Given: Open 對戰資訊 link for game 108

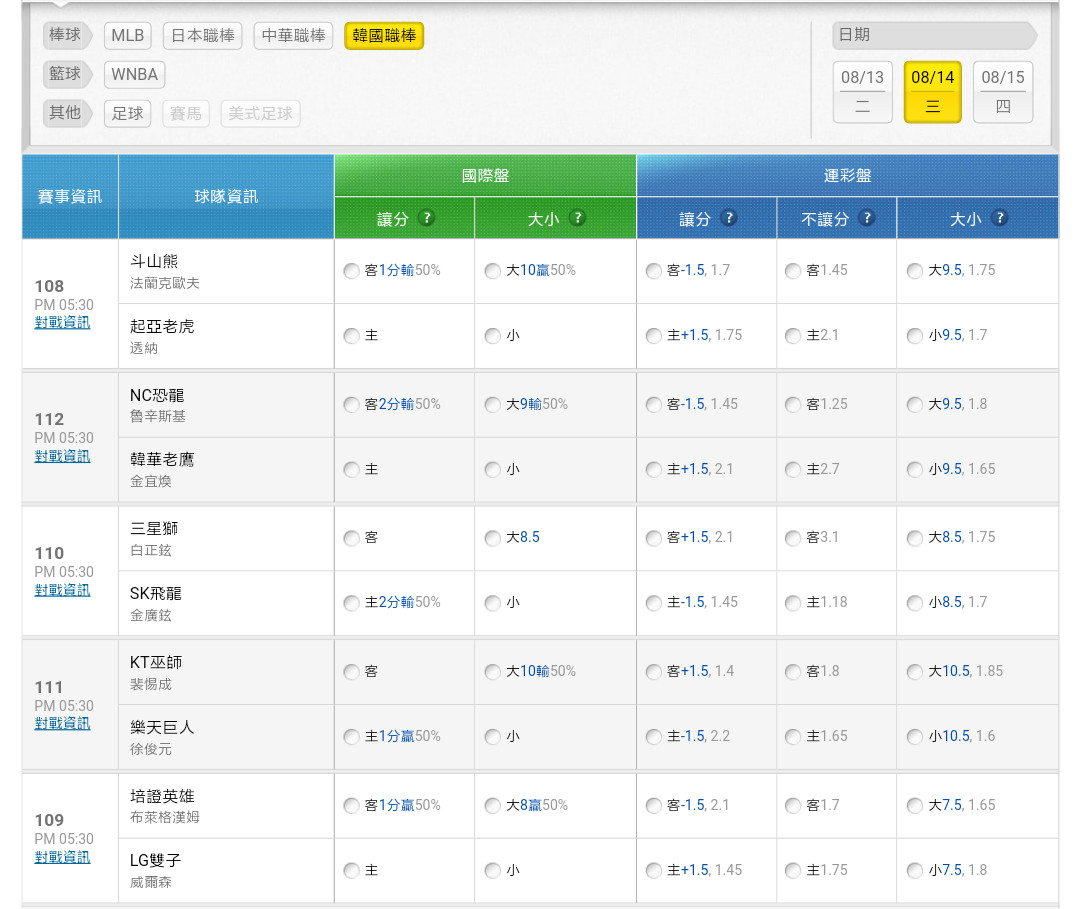Looking at the screenshot, I should pyautogui.click(x=62, y=322).
